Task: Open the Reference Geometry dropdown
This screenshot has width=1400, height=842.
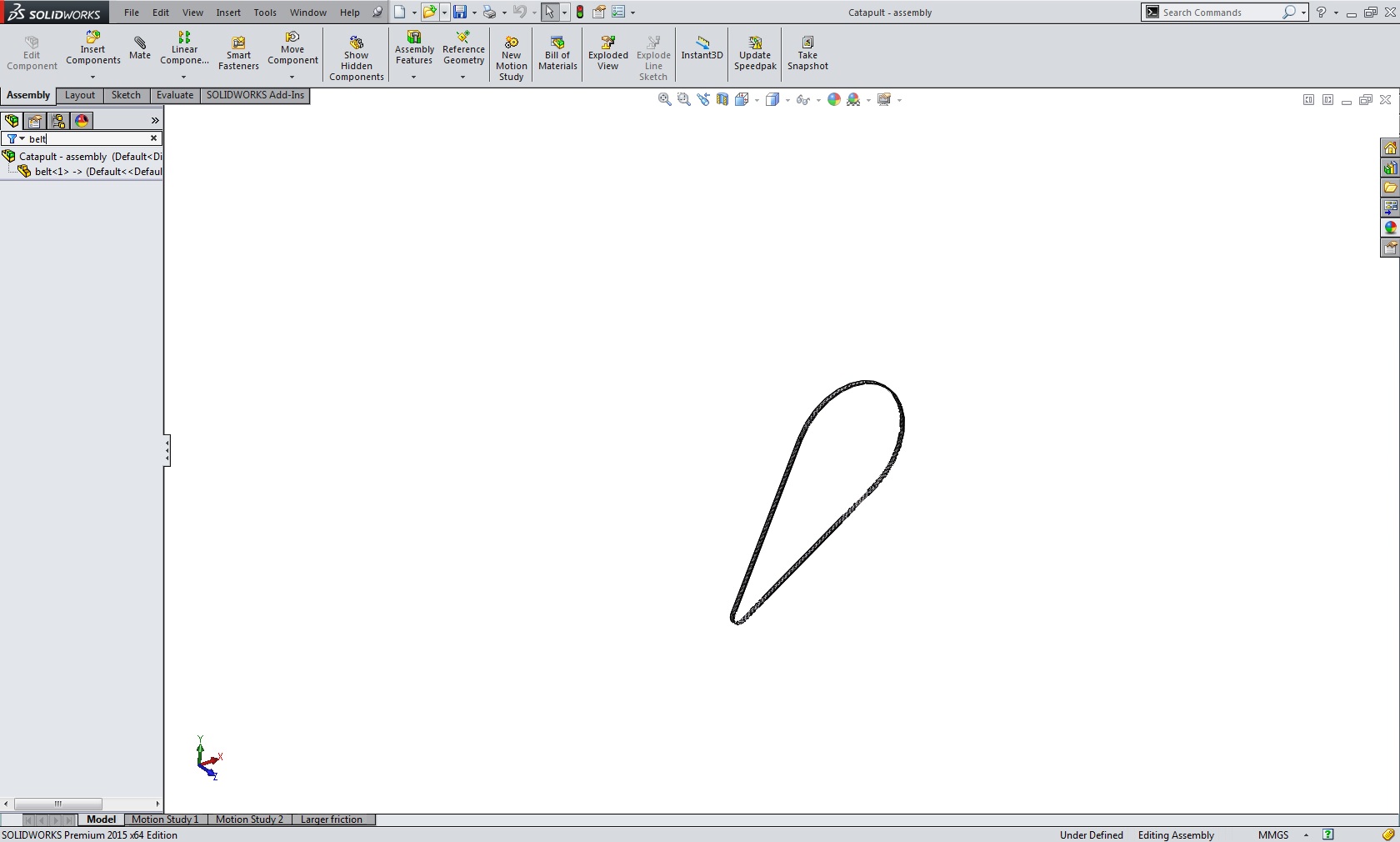Action: (462, 78)
